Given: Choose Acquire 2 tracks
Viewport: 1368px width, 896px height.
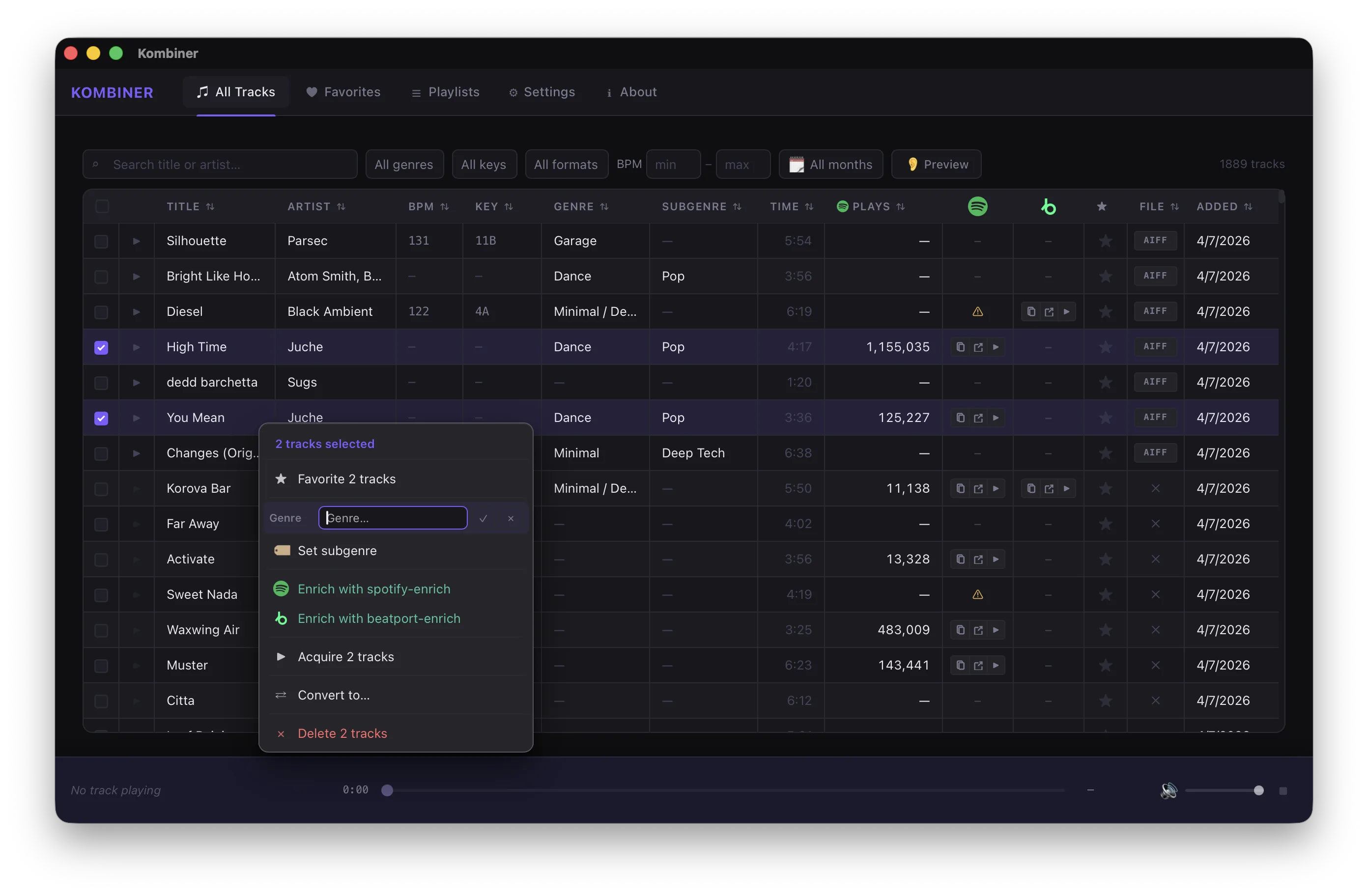Looking at the screenshot, I should 396,657.
